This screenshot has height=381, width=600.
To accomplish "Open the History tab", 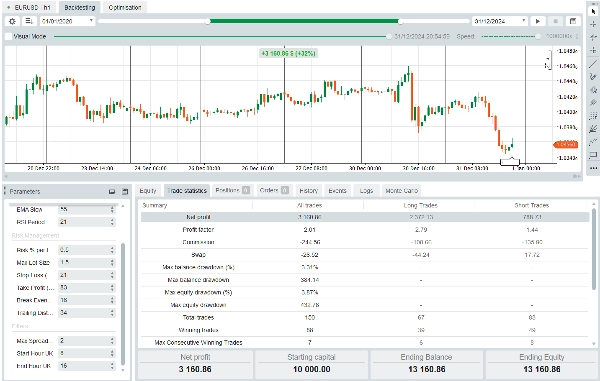I will [308, 190].
